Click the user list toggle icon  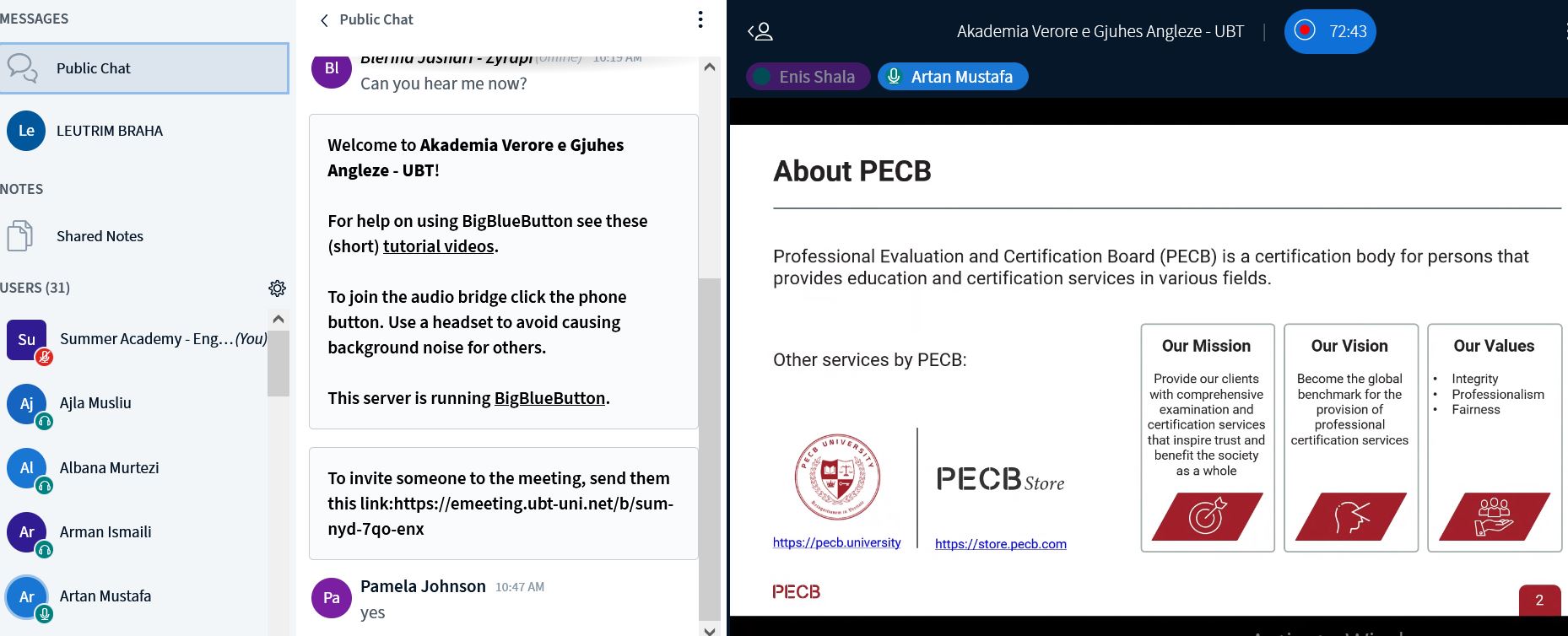coord(760,32)
